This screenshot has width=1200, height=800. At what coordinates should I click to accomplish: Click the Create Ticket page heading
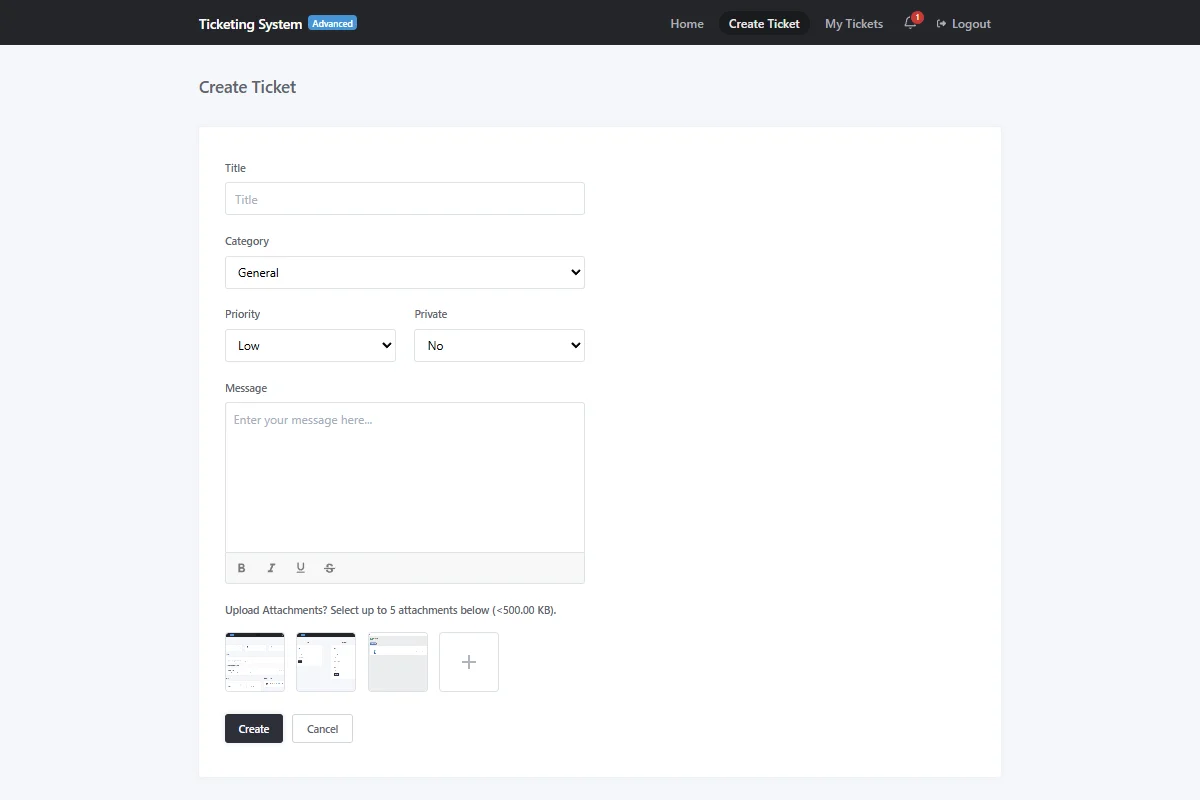click(248, 87)
